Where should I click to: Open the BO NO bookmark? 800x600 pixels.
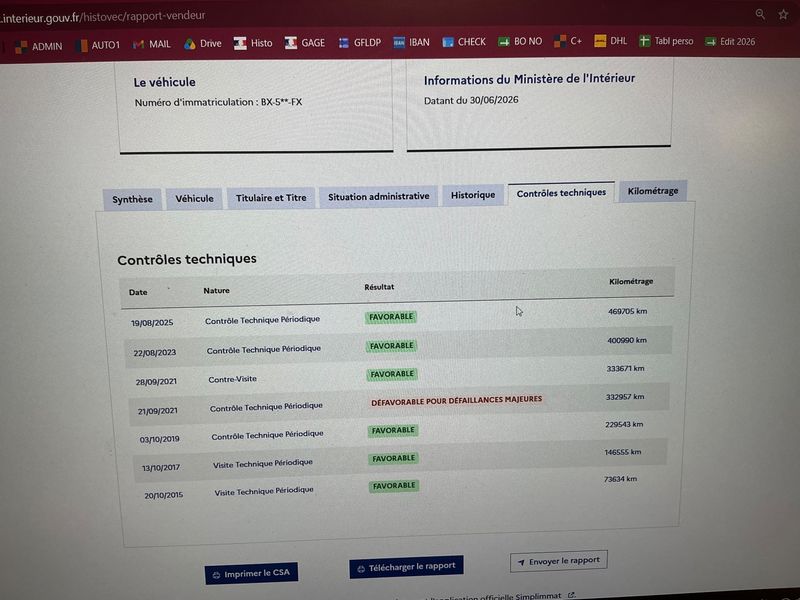pyautogui.click(x=520, y=41)
